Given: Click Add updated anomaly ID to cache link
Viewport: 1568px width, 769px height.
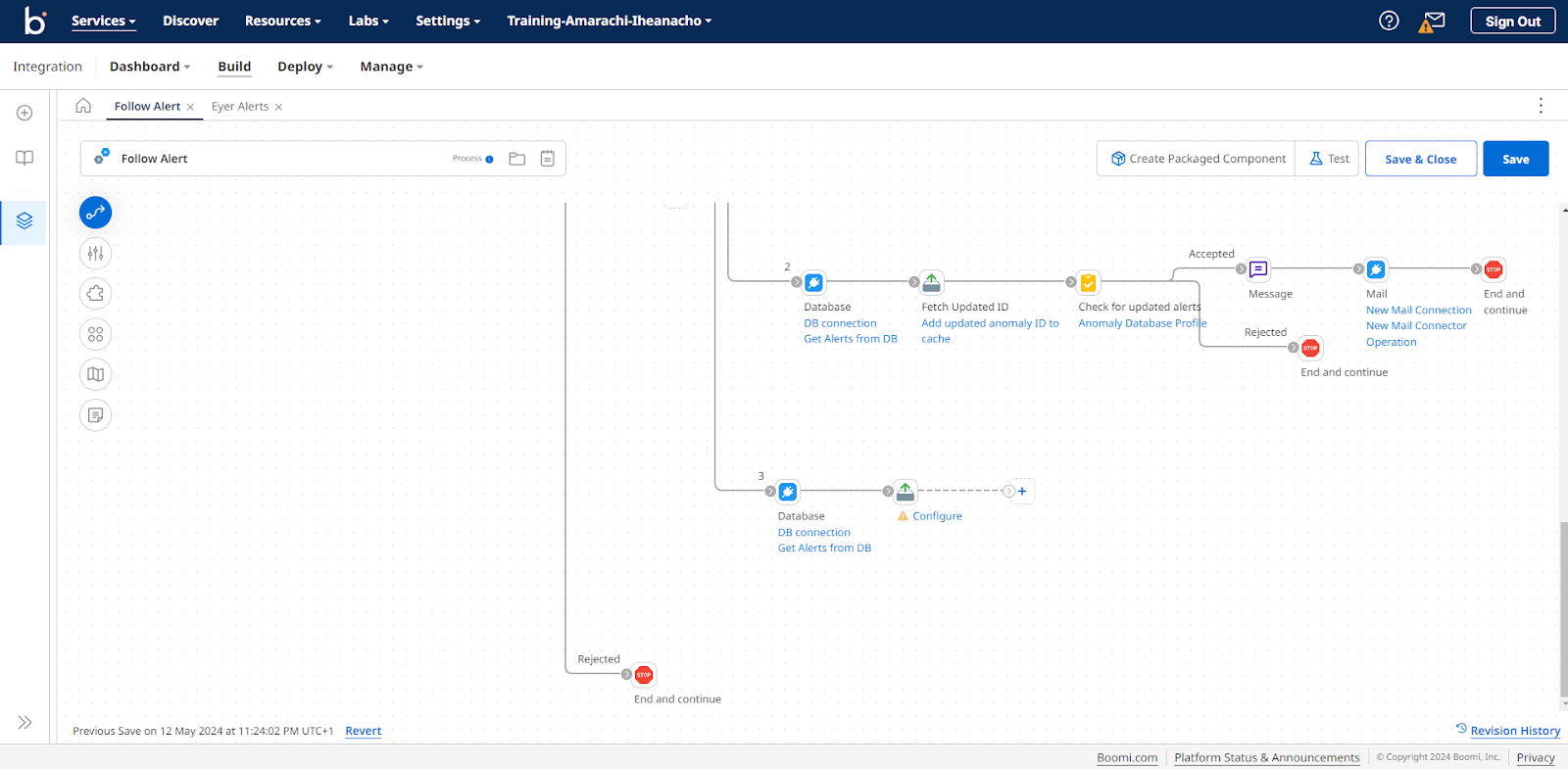Looking at the screenshot, I should click(x=990, y=331).
